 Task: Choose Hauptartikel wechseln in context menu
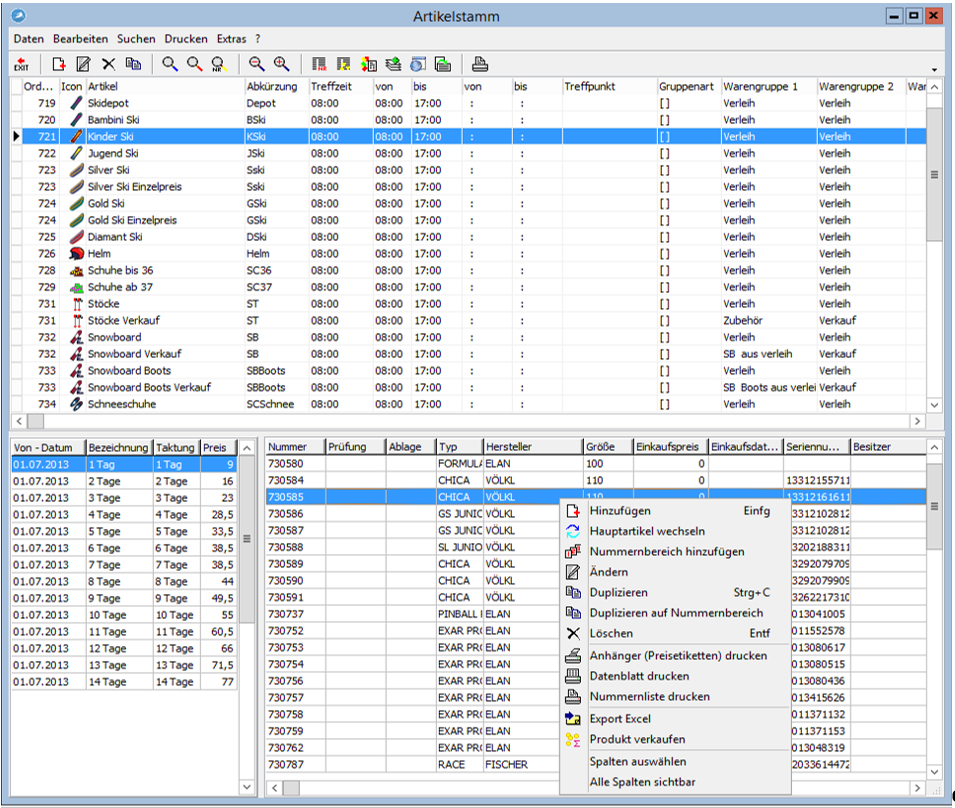[675, 532]
